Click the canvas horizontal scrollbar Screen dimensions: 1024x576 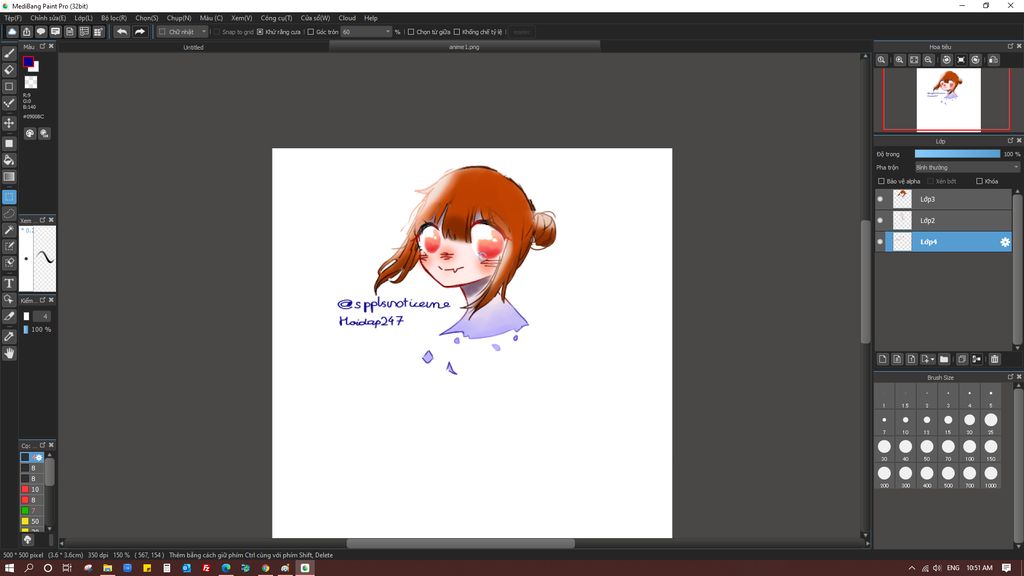(x=460, y=543)
